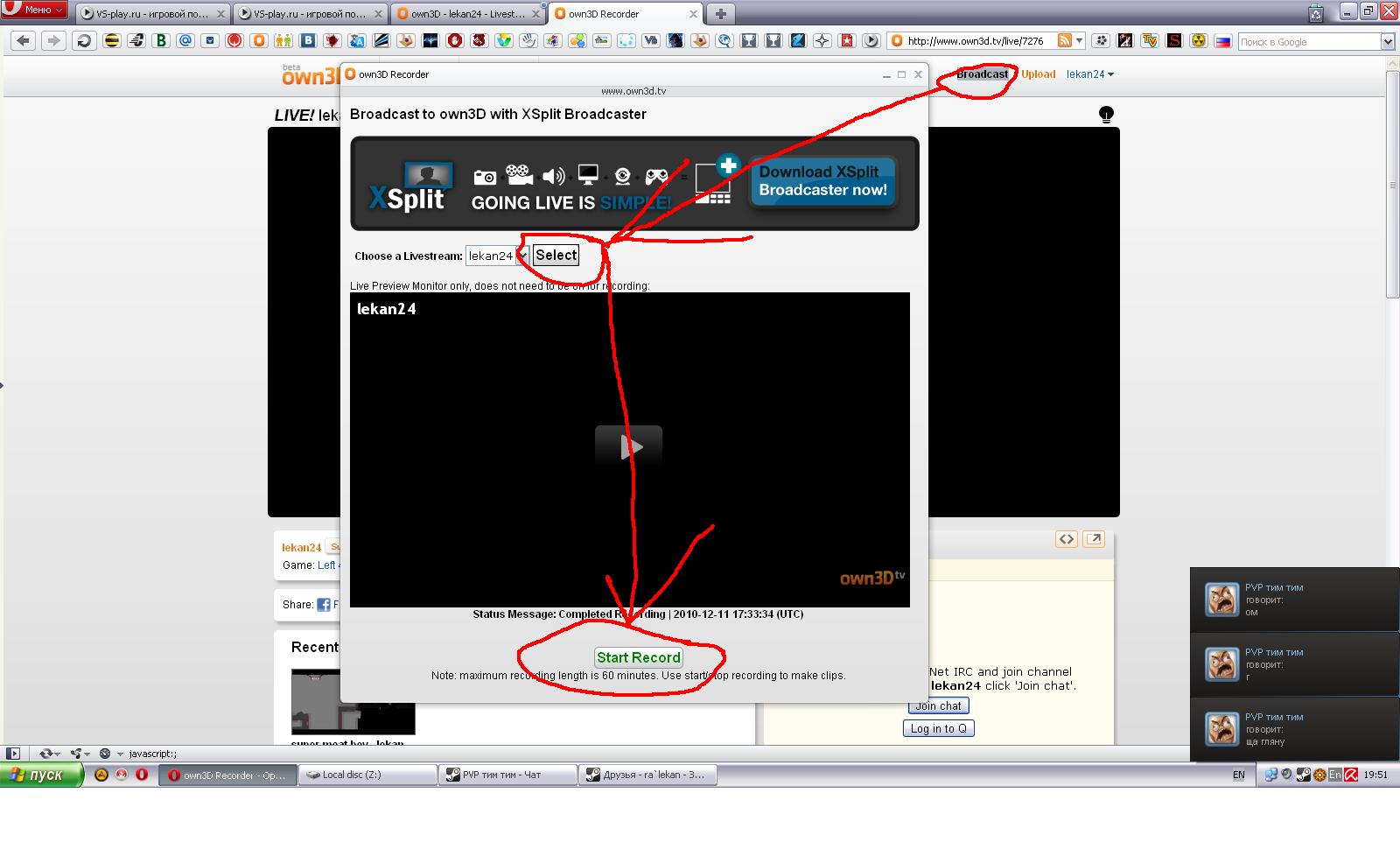The height and width of the screenshot is (856, 1400).
Task: Open the TV bookmark icon
Action: point(1150,40)
